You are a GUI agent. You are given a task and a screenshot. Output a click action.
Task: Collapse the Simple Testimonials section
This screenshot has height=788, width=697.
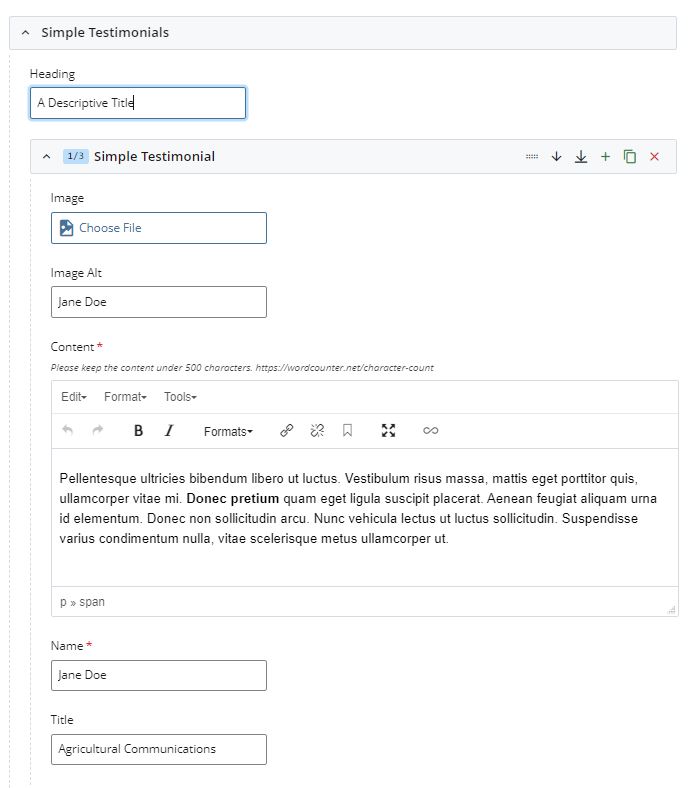coord(26,33)
